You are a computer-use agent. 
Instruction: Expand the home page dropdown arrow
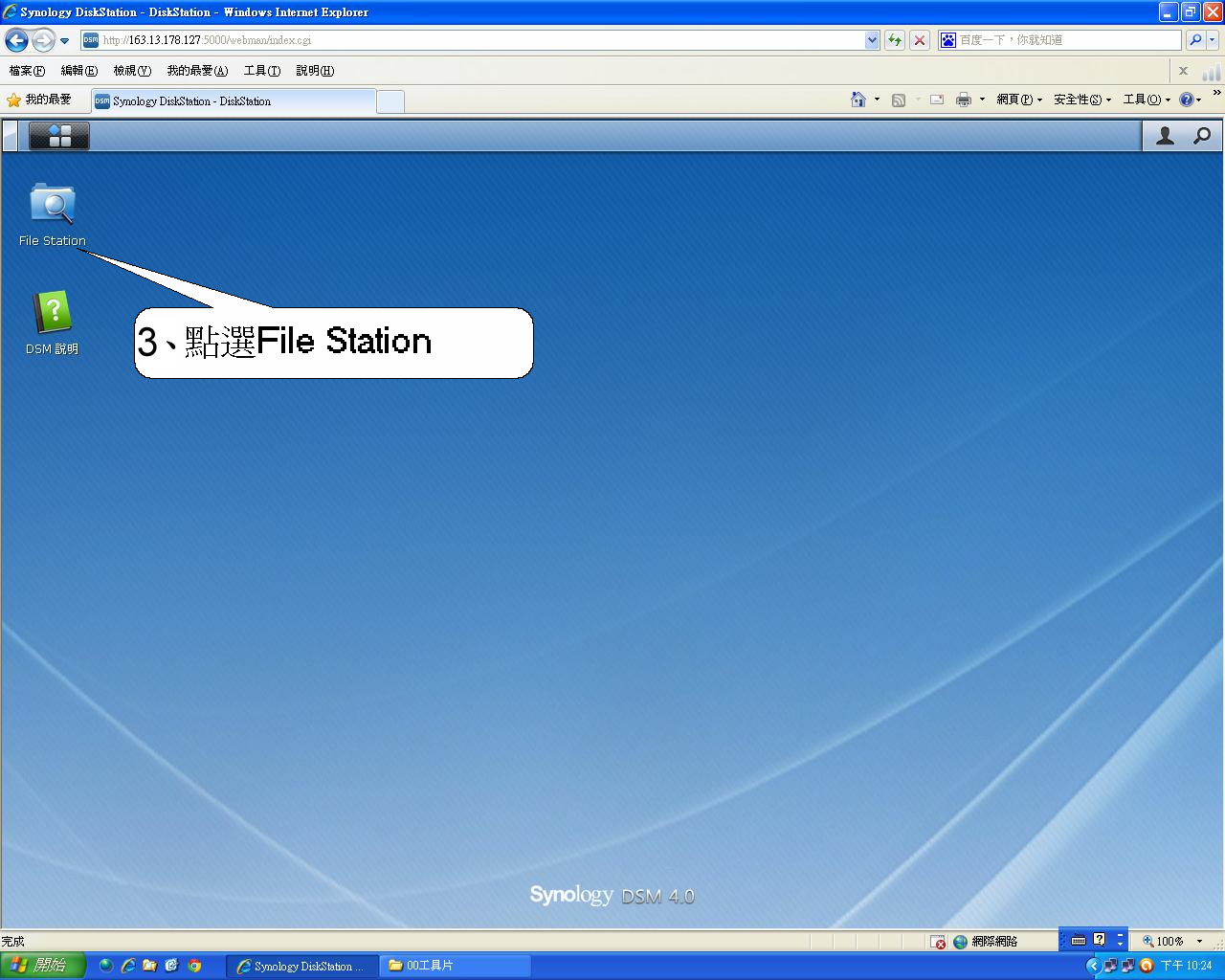[877, 100]
